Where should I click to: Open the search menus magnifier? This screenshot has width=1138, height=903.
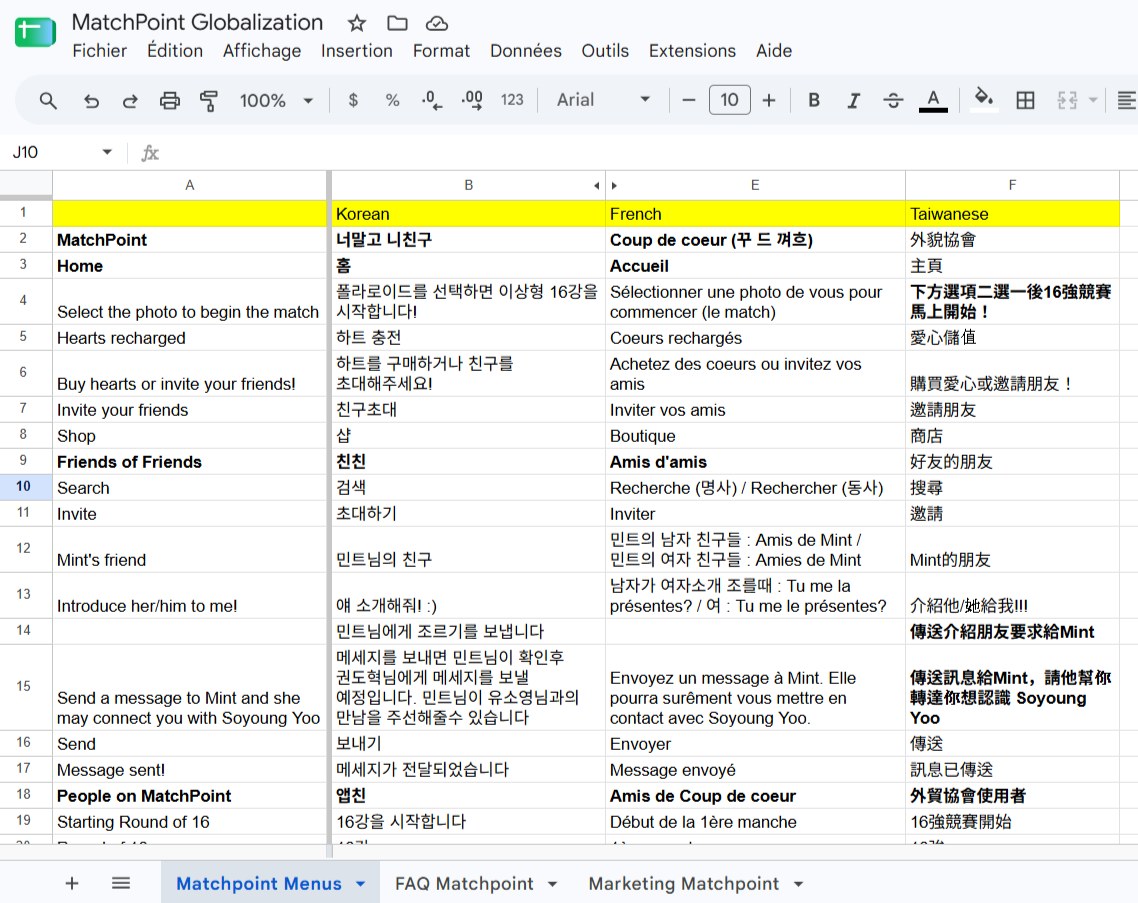[x=48, y=100]
